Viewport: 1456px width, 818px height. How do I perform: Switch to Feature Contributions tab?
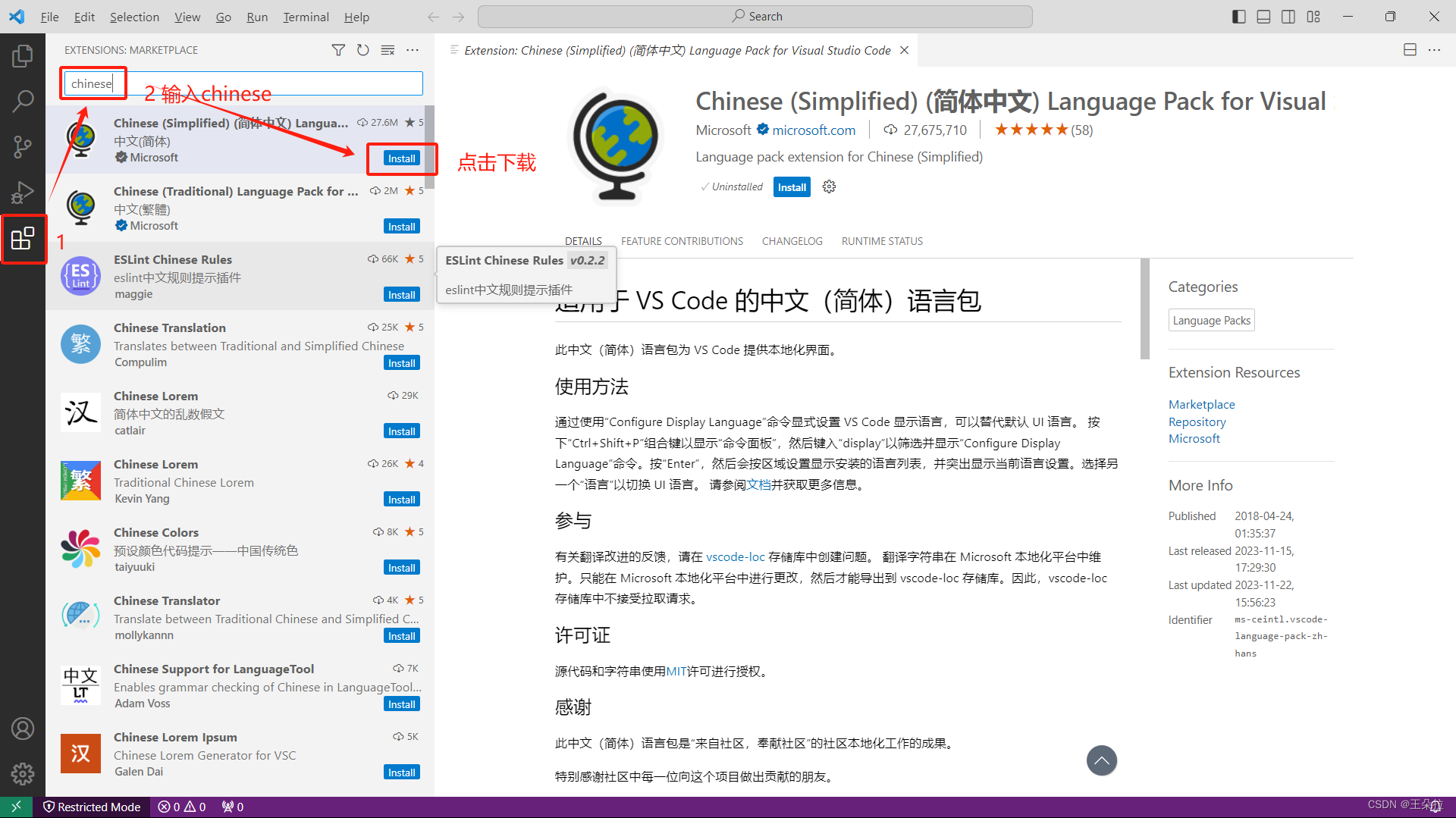coord(682,241)
